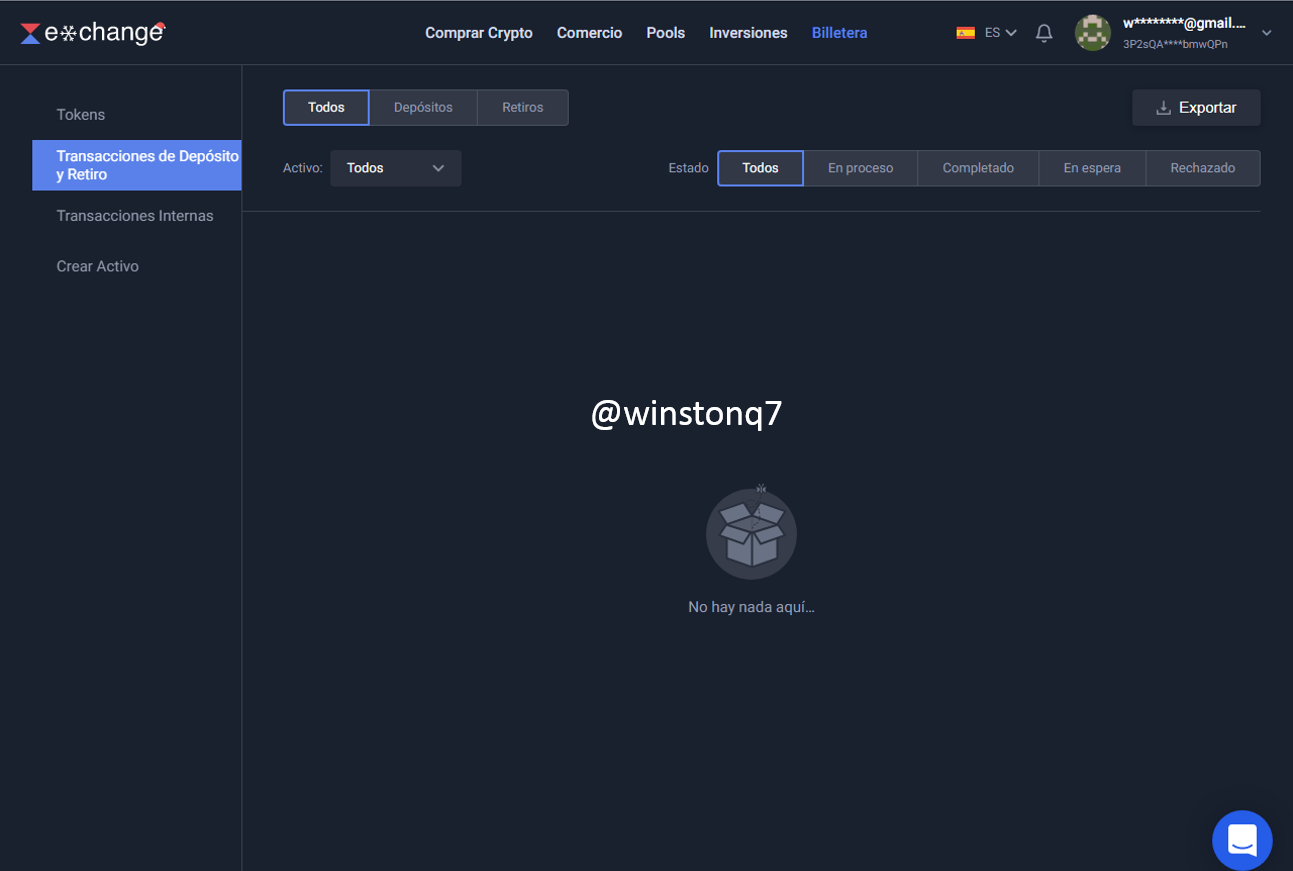This screenshot has height=871, width=1293.
Task: Filter by En espera status
Action: [x=1092, y=168]
